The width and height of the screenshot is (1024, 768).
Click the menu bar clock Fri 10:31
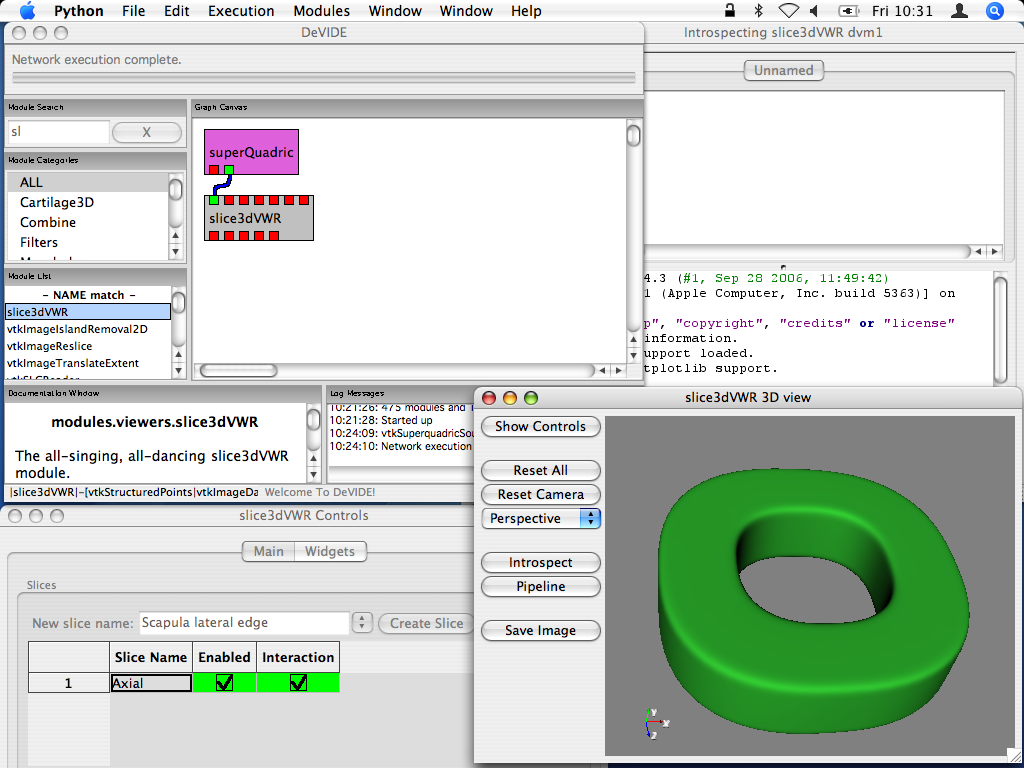(903, 10)
